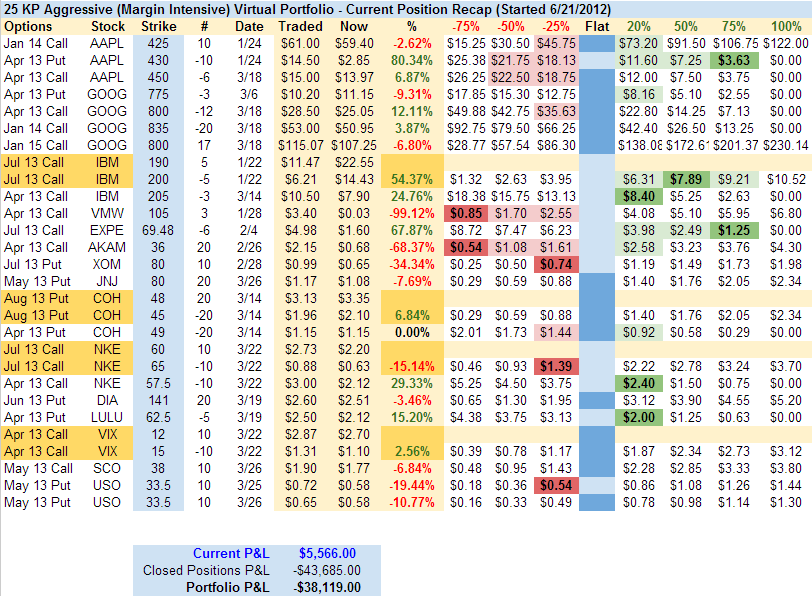Select the '100%' column header
This screenshot has height=596, width=812.
(786, 24)
